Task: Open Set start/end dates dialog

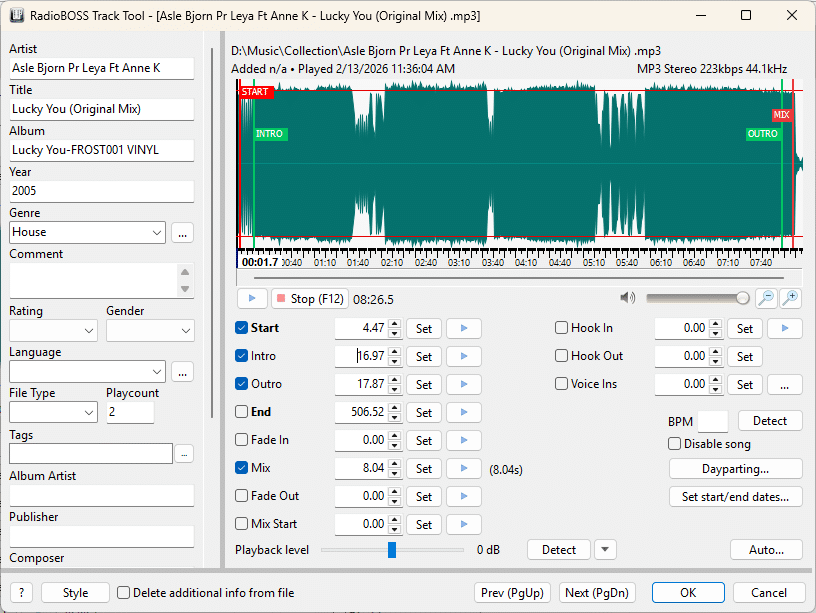Action: tap(735, 497)
